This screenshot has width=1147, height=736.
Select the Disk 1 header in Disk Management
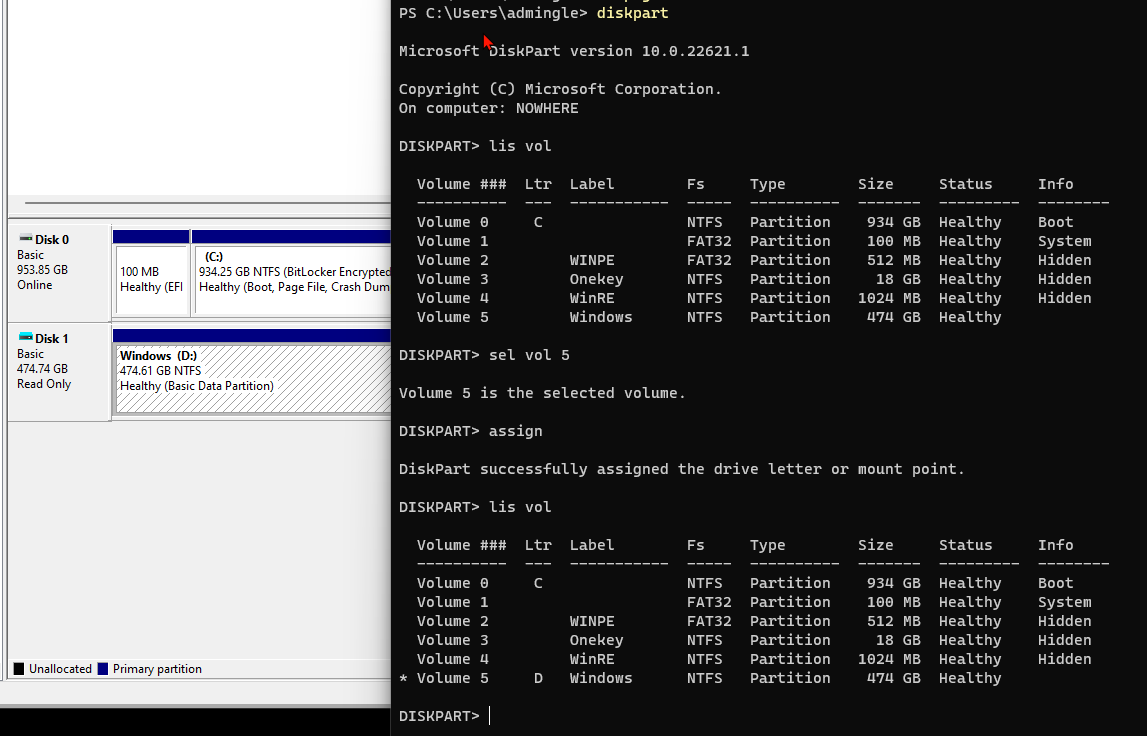[x=59, y=372]
